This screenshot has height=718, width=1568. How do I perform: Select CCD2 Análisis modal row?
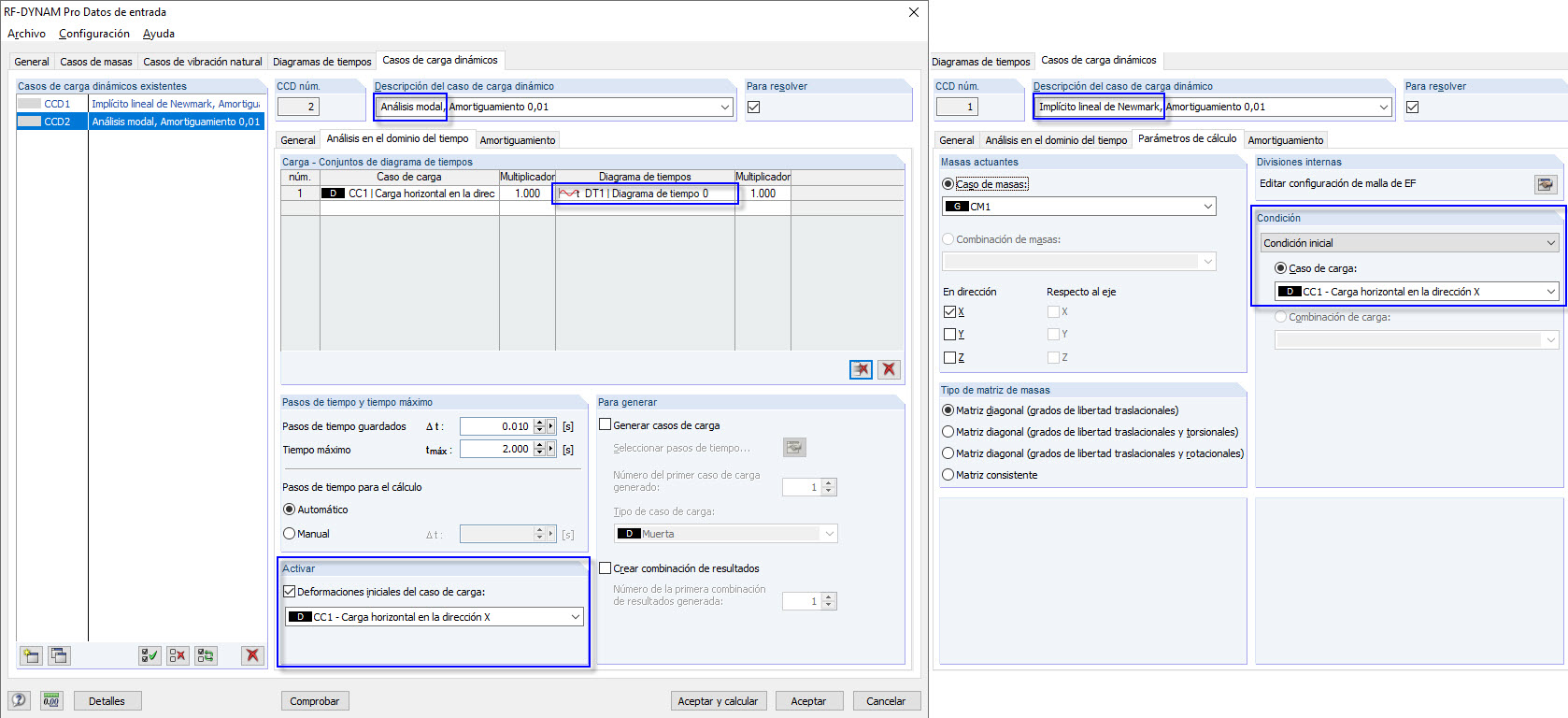click(x=140, y=122)
